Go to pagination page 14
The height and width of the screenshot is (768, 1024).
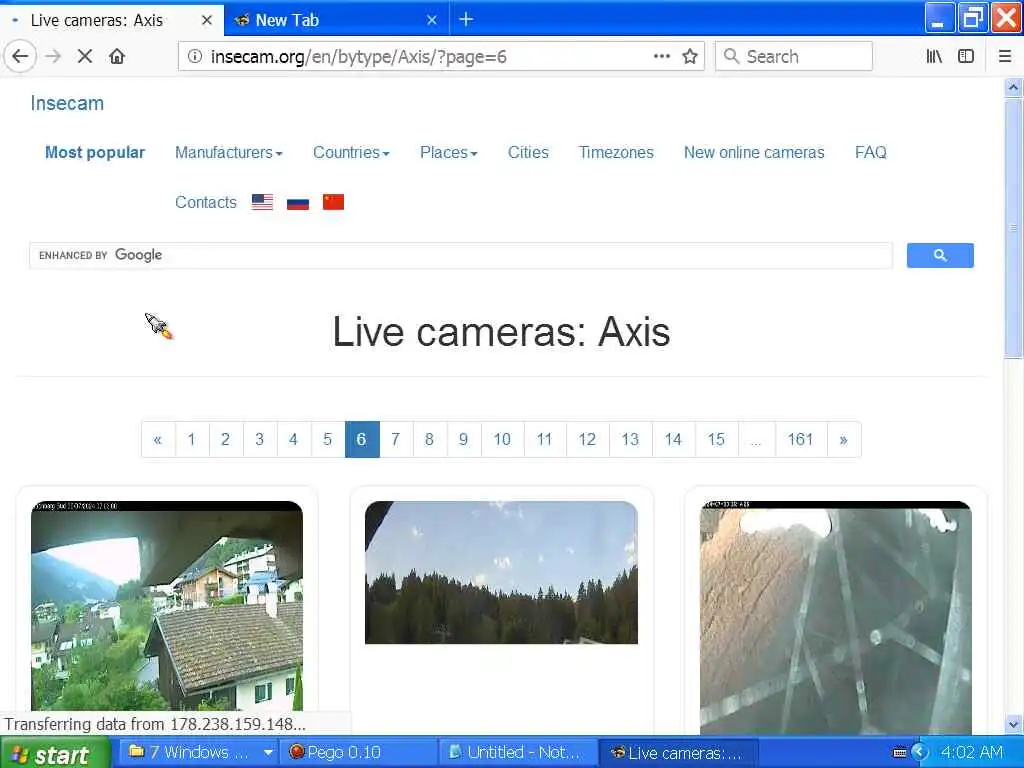pyautogui.click(x=673, y=440)
